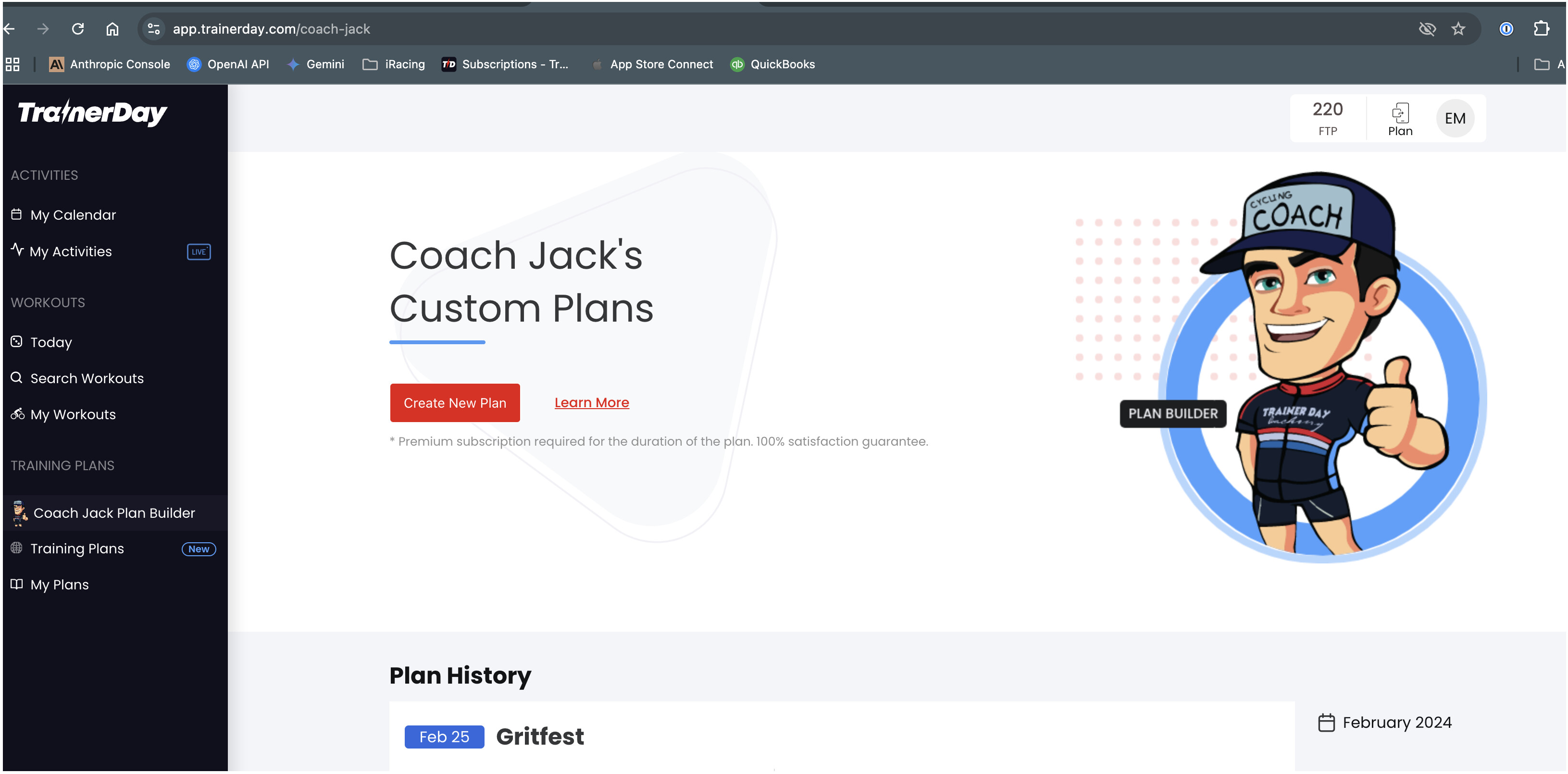Open Coach Jack Plan Builder in sidebar
The width and height of the screenshot is (1568, 774).
[114, 513]
